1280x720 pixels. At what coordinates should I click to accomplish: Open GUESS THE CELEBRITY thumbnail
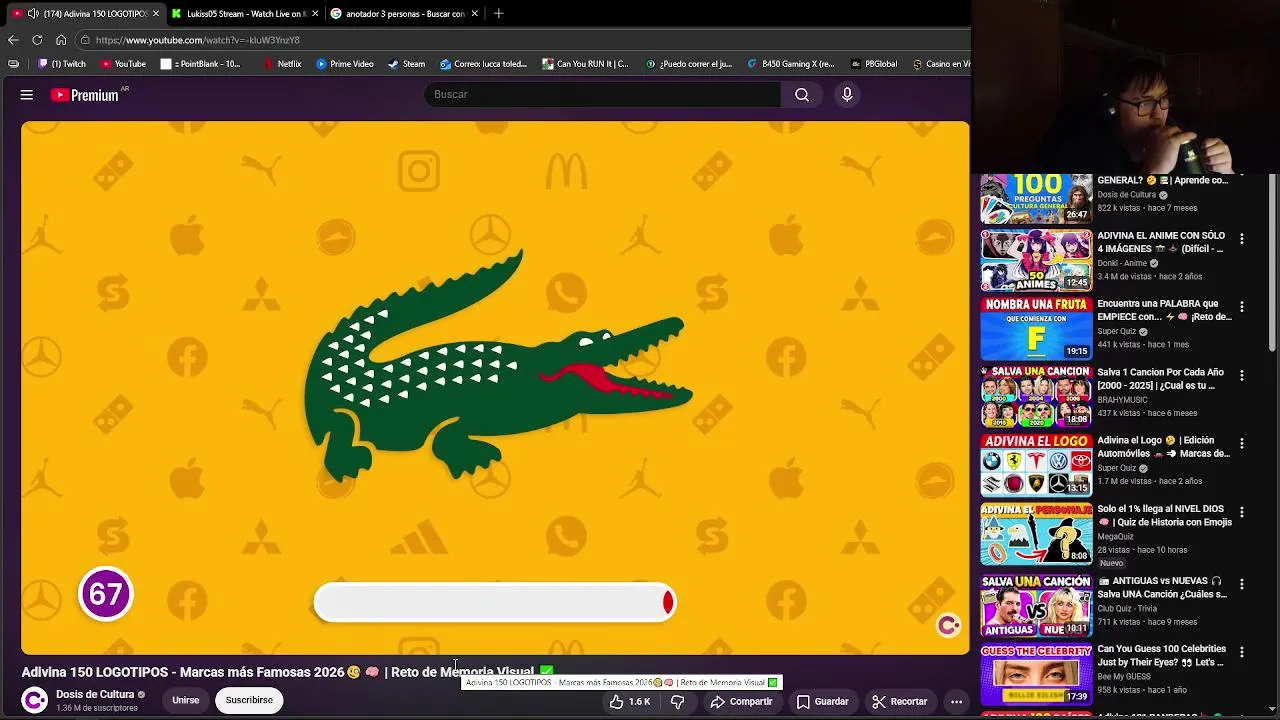(1036, 674)
